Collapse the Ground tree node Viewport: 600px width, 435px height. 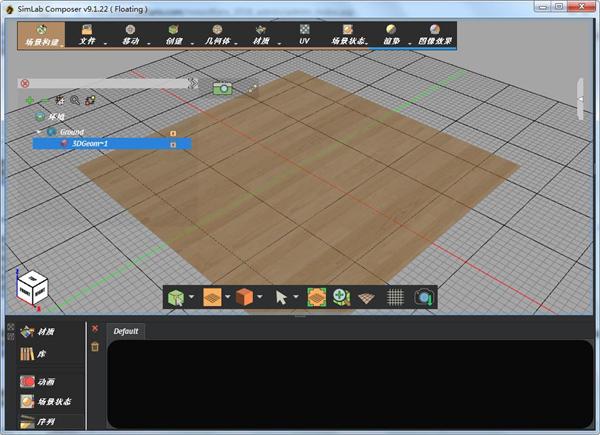[x=40, y=132]
